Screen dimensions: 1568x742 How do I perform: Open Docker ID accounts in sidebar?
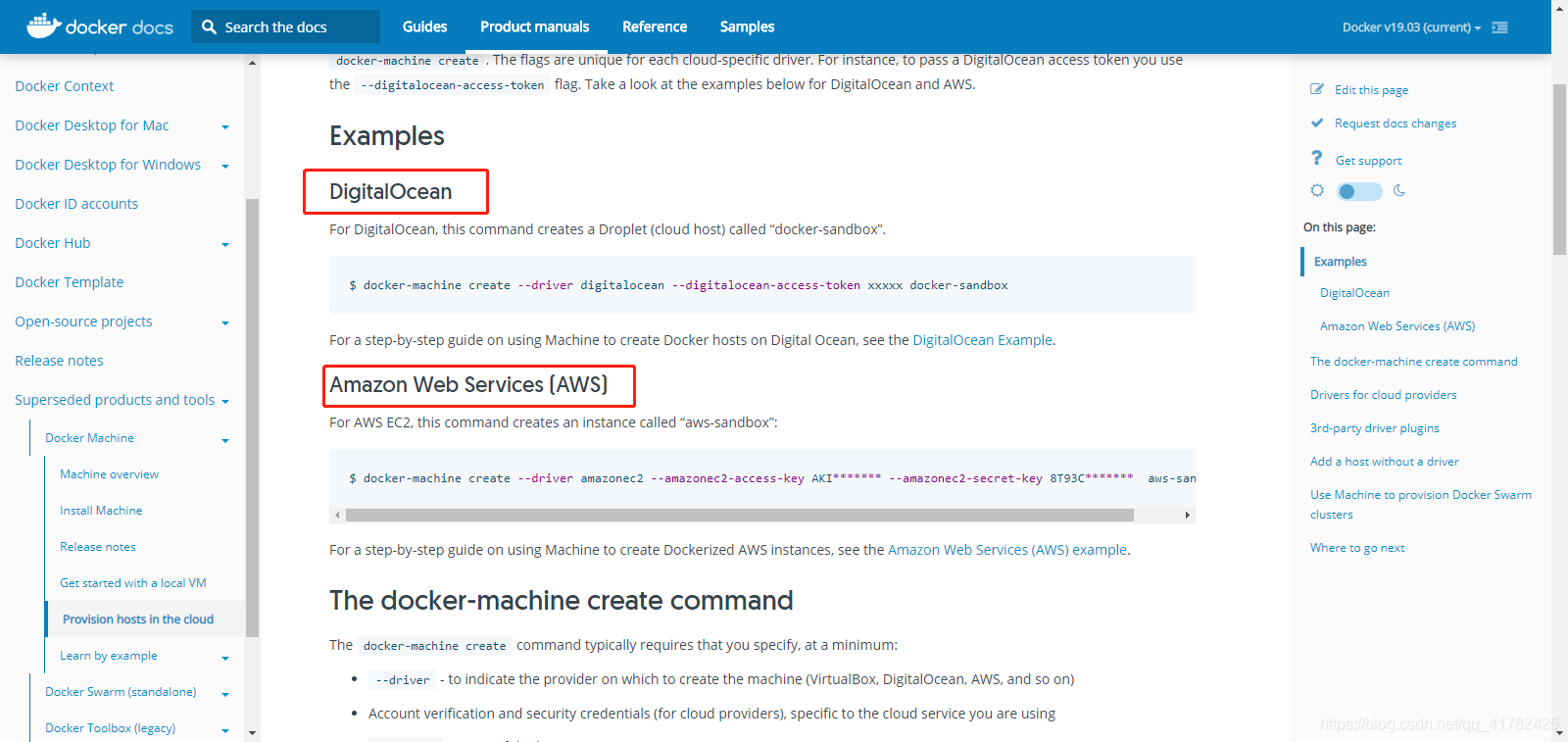click(x=76, y=204)
